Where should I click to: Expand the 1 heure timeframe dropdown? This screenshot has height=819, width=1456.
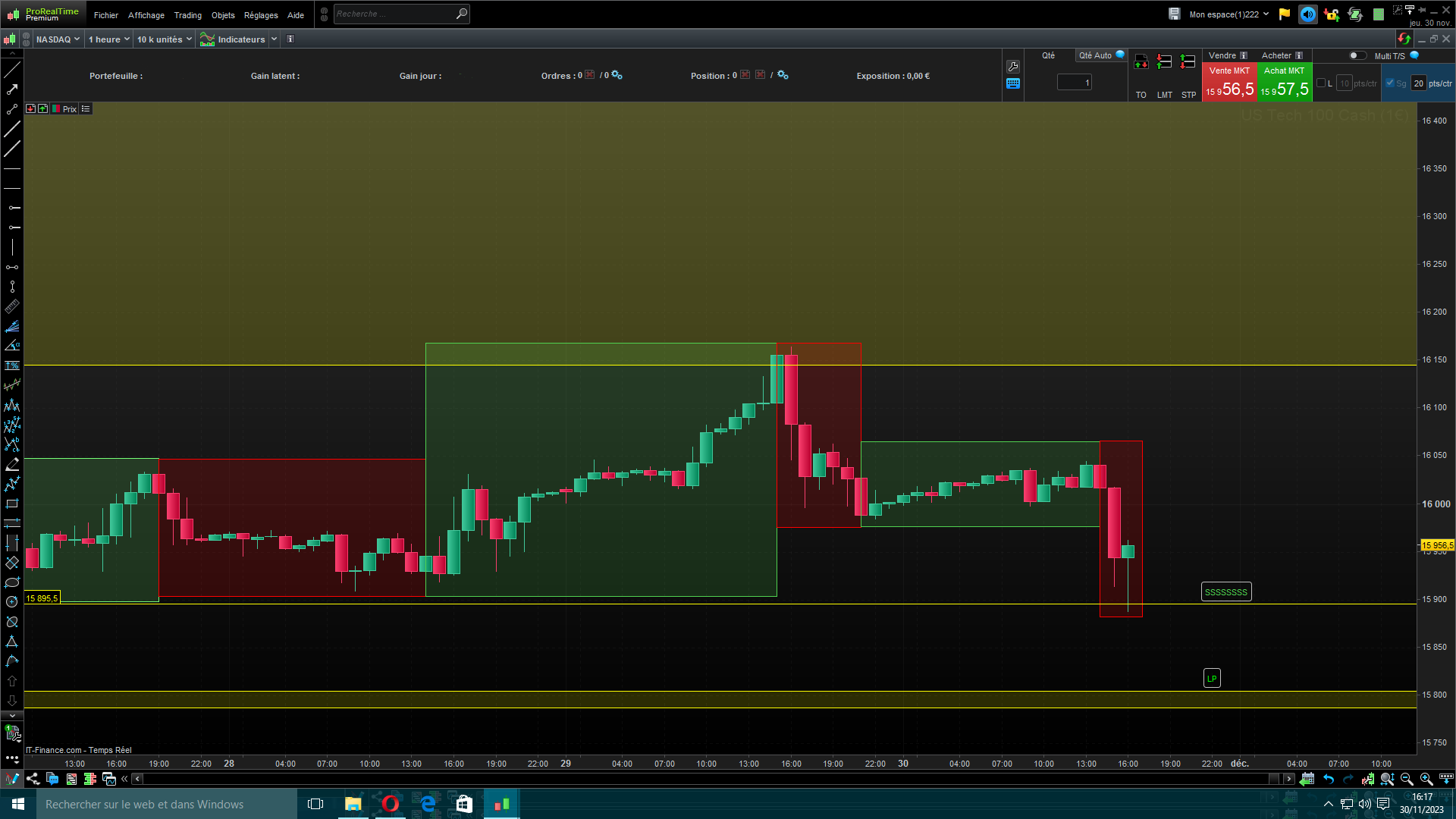click(x=108, y=39)
